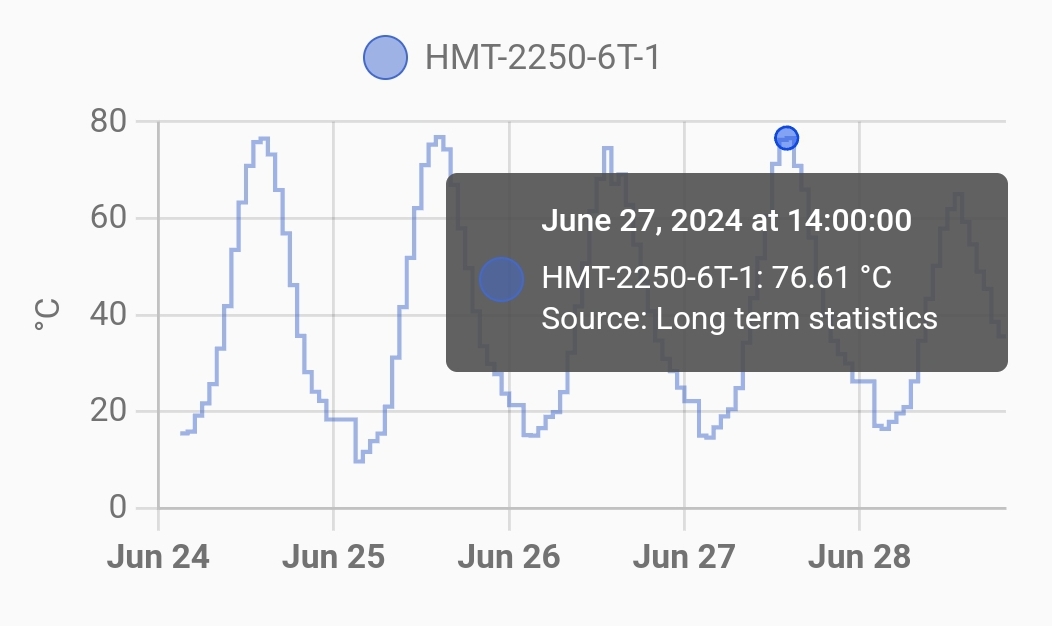Select the Jun 25 x-axis label
Image resolution: width=1052 pixels, height=626 pixels.
pos(333,557)
